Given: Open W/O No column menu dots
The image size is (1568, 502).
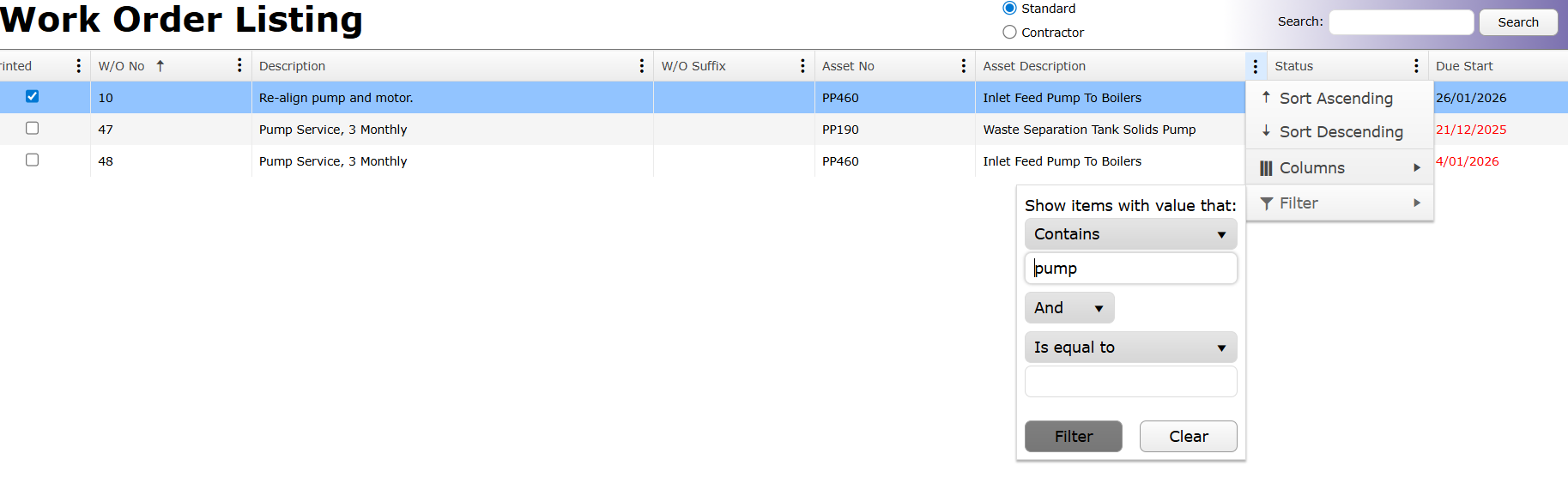Looking at the screenshot, I should point(239,66).
